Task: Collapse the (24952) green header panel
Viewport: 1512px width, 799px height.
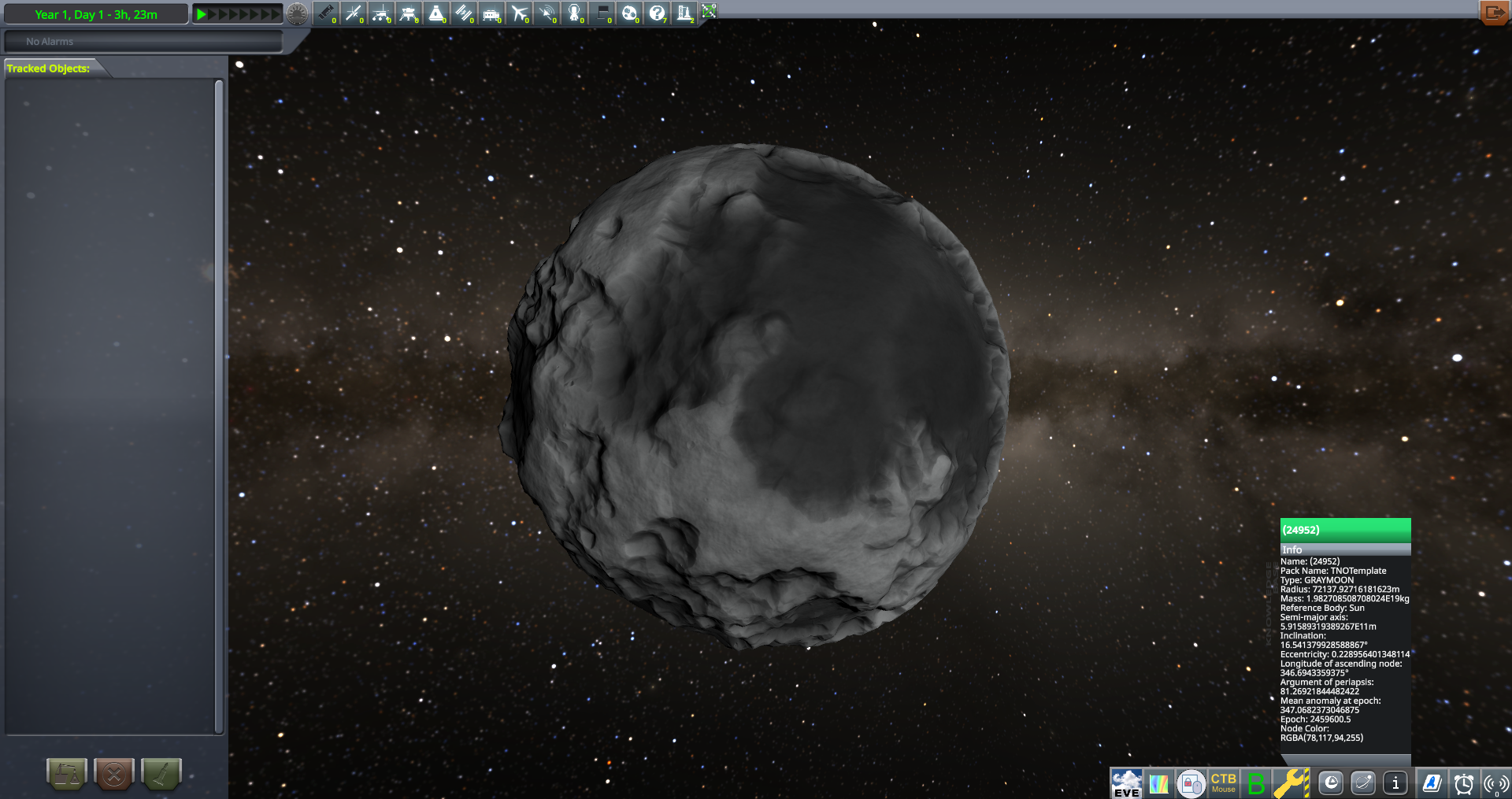Action: click(1345, 530)
